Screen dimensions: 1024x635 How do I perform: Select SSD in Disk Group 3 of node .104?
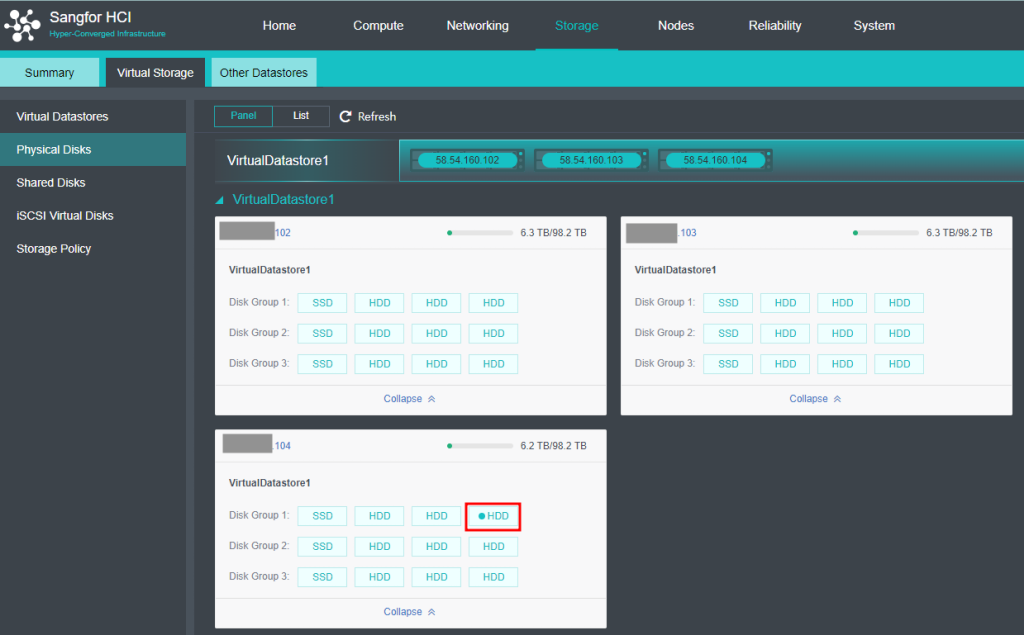[x=323, y=577]
